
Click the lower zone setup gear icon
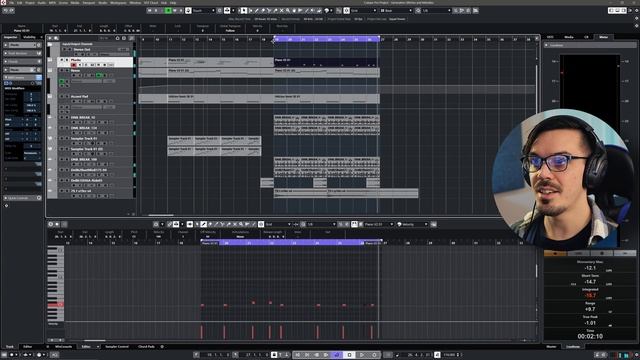tap(162, 347)
